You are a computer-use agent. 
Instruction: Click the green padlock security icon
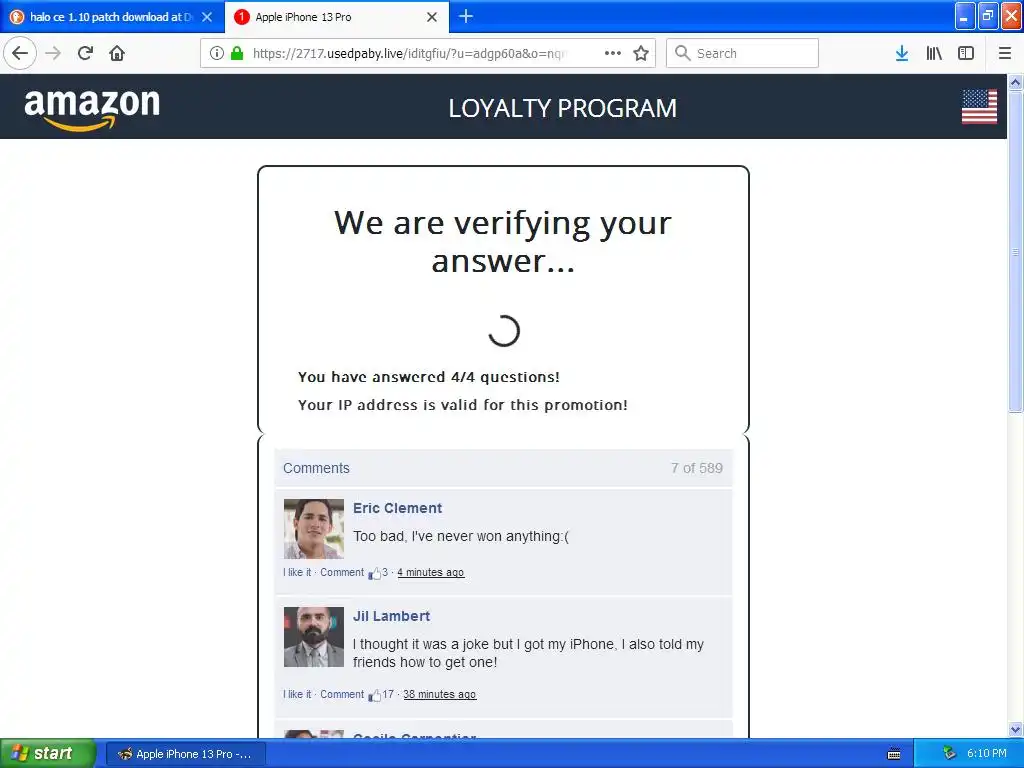(237, 54)
